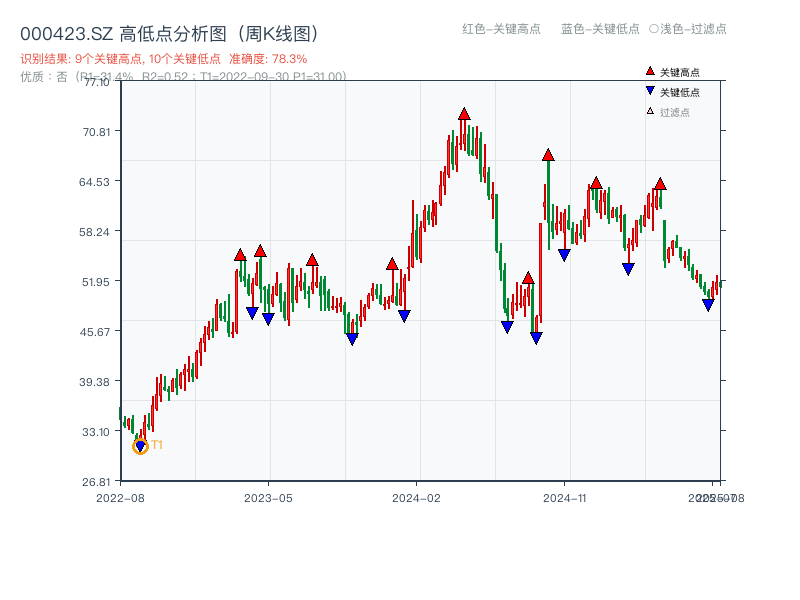Select blue key-low marker after the mid-2024 crash
This screenshot has height=600, width=800.
[x=507, y=327]
